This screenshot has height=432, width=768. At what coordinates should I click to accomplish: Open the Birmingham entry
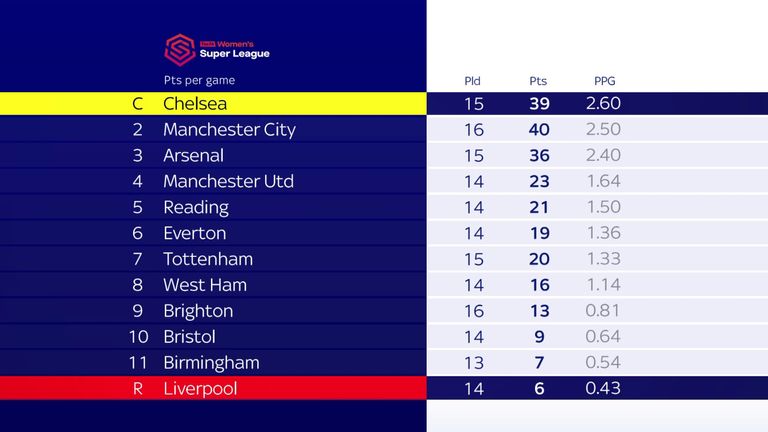(211, 363)
